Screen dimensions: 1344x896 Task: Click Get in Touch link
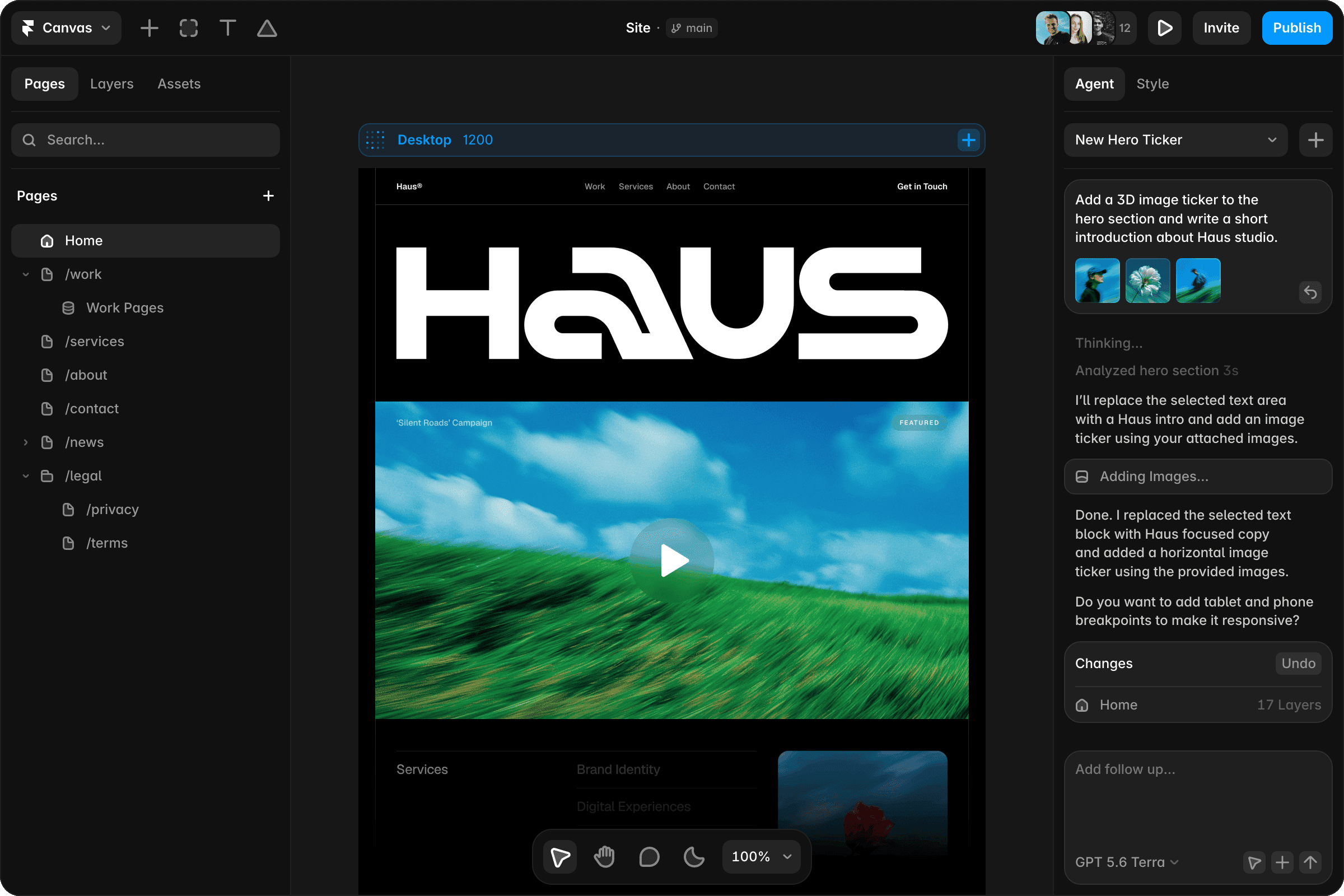click(x=922, y=186)
